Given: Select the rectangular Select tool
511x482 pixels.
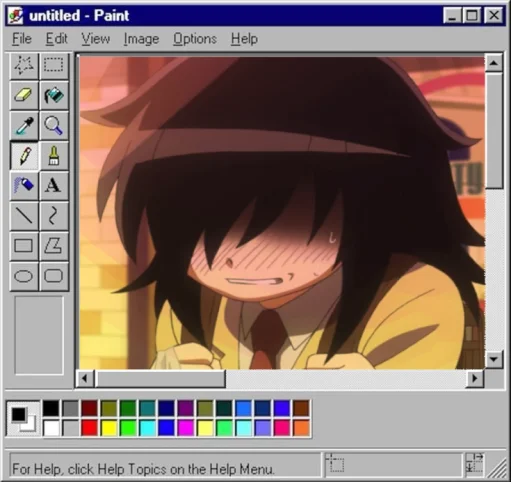Looking at the screenshot, I should [x=54, y=65].
